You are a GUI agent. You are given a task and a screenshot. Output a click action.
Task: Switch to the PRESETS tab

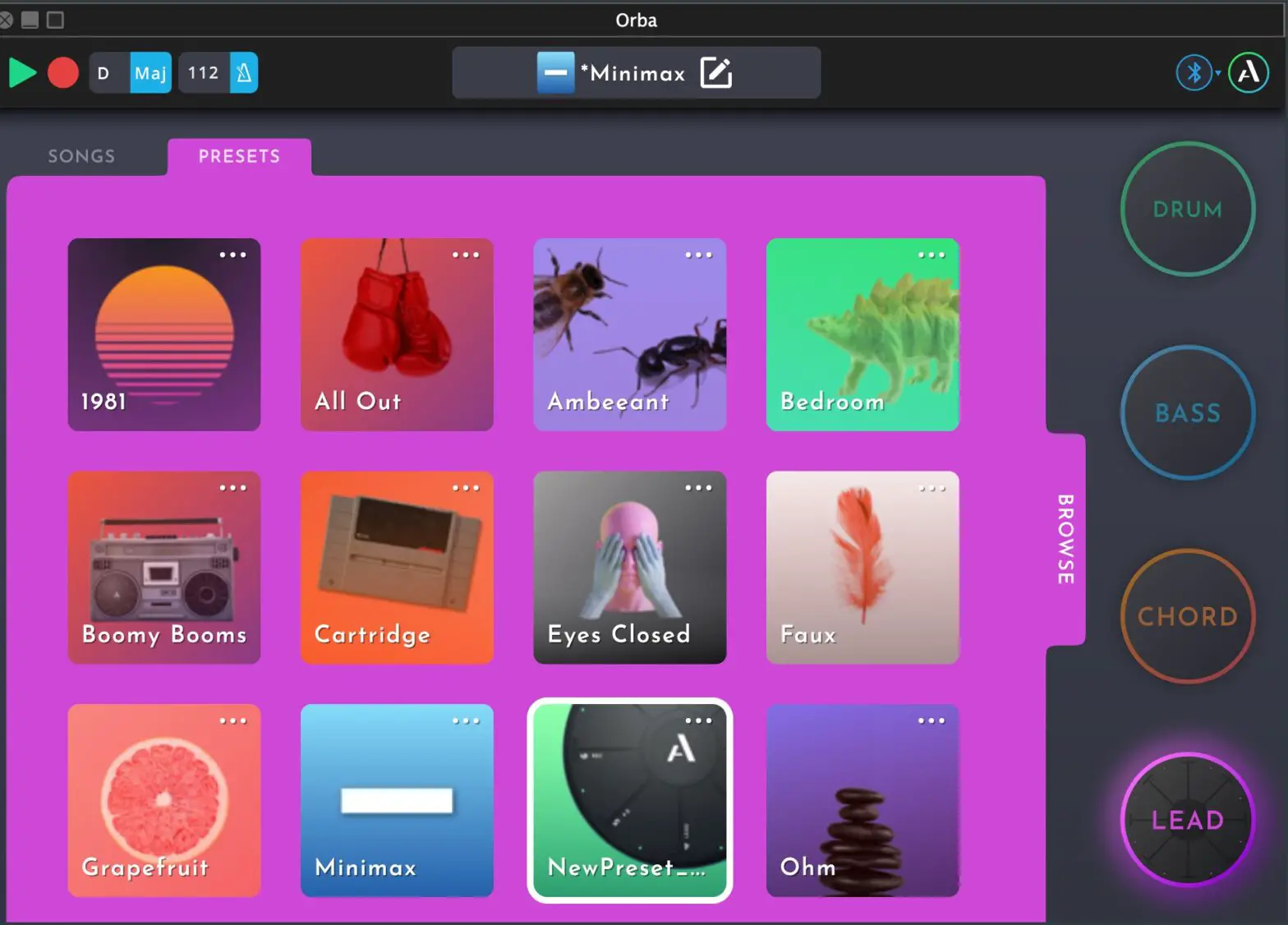click(239, 156)
